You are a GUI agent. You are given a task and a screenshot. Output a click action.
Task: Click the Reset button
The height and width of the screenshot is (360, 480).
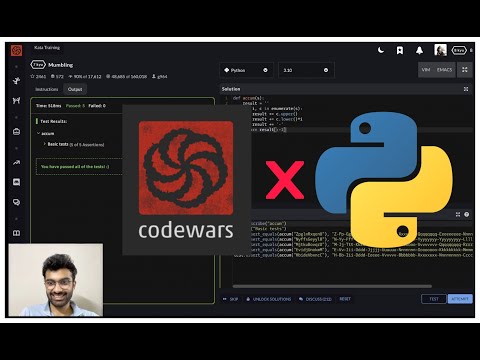click(345, 299)
